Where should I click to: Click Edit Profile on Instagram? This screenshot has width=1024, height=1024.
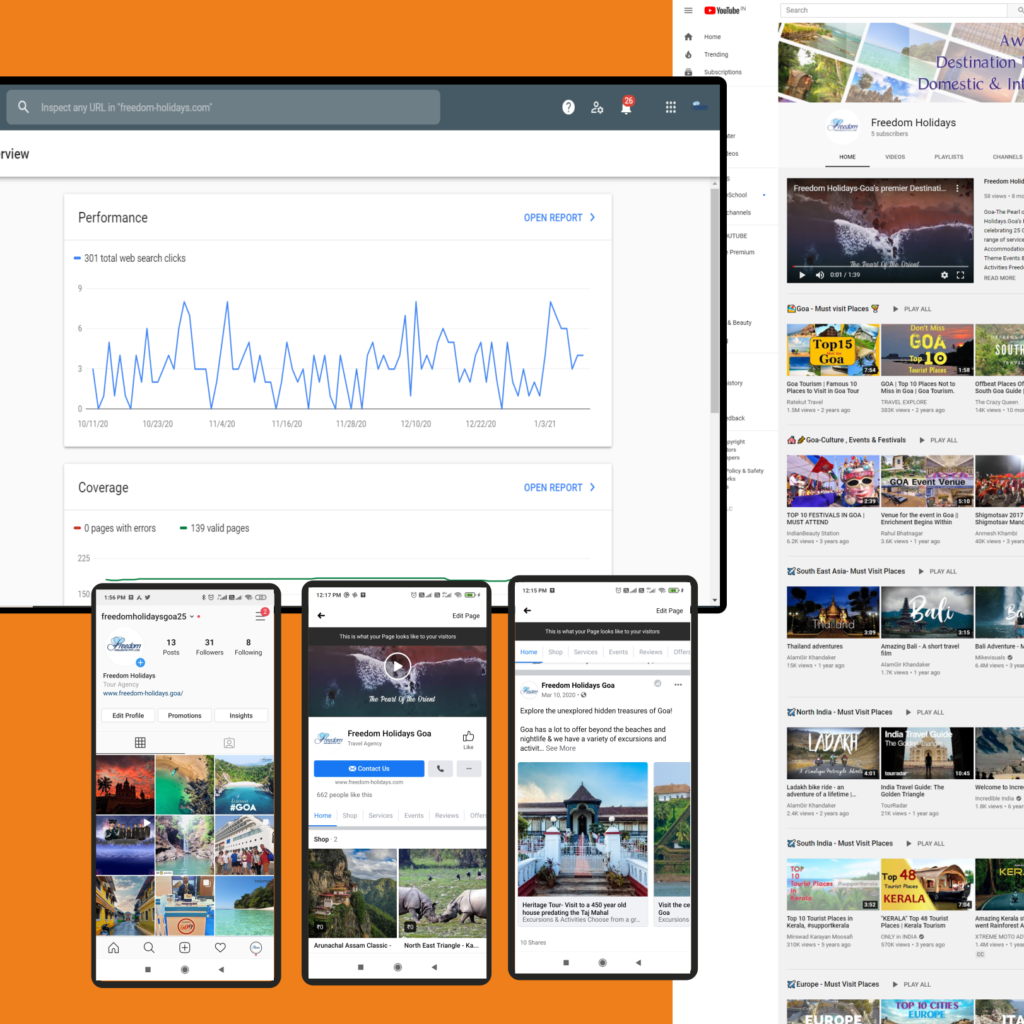point(128,716)
